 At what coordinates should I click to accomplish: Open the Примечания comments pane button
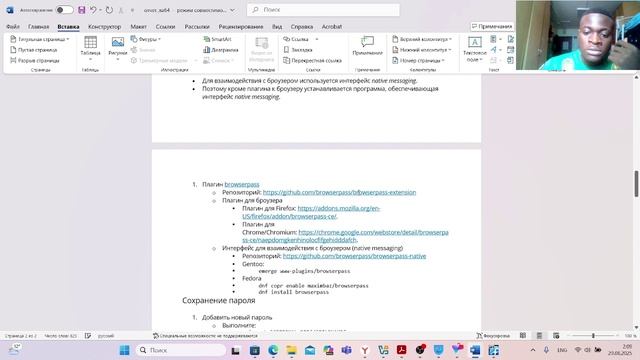point(492,27)
